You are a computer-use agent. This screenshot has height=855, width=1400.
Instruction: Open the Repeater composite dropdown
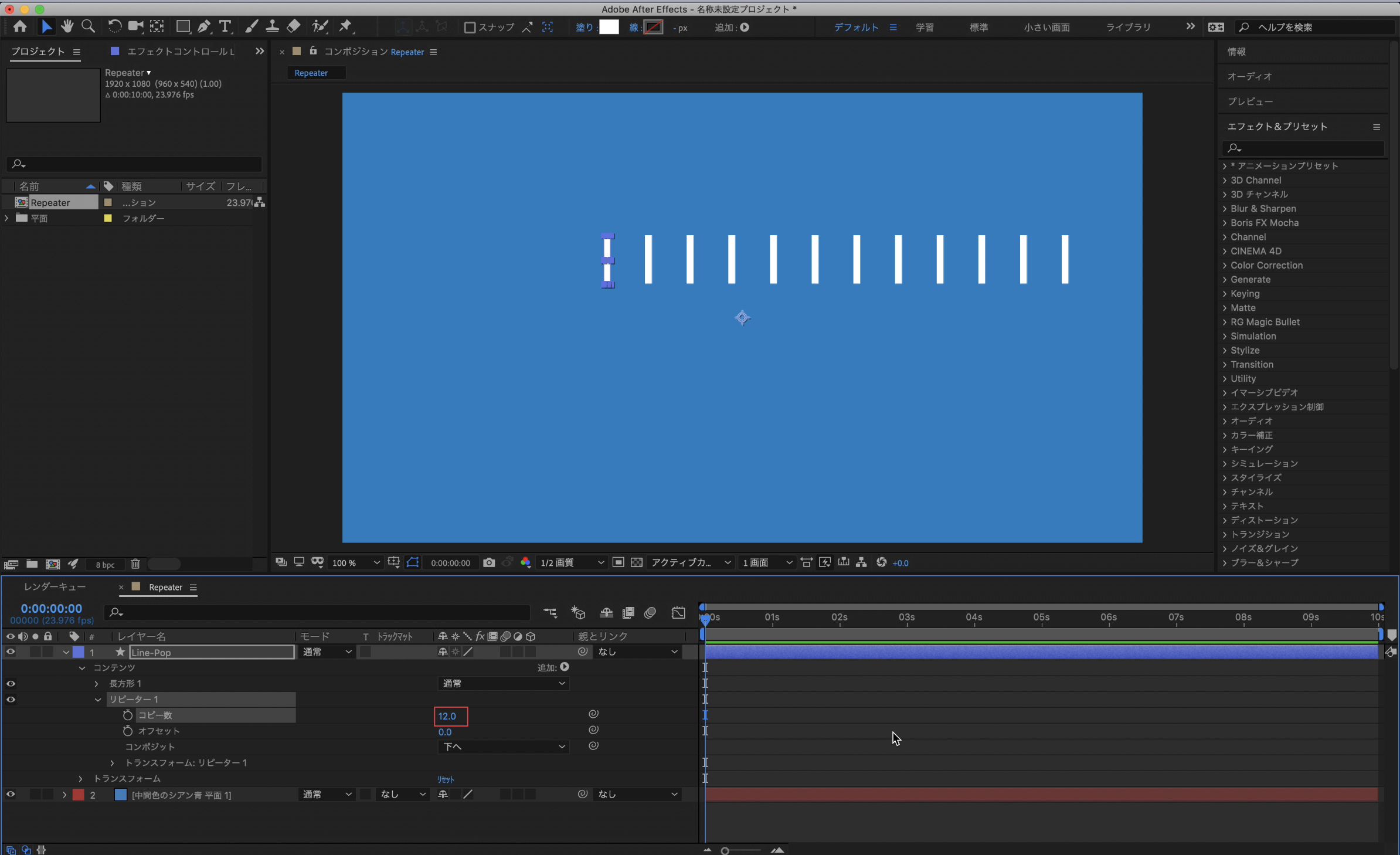tap(503, 747)
